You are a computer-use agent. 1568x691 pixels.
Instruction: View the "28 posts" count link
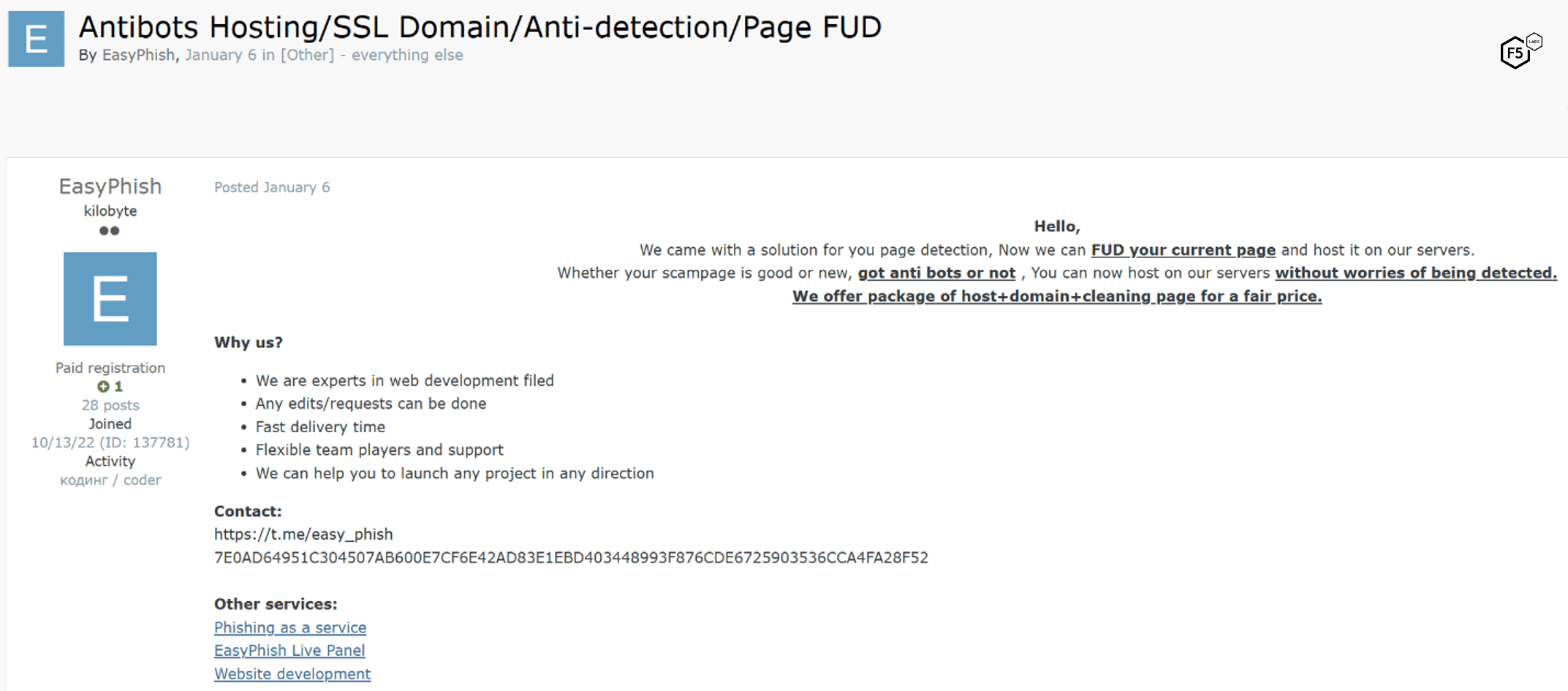tap(110, 405)
